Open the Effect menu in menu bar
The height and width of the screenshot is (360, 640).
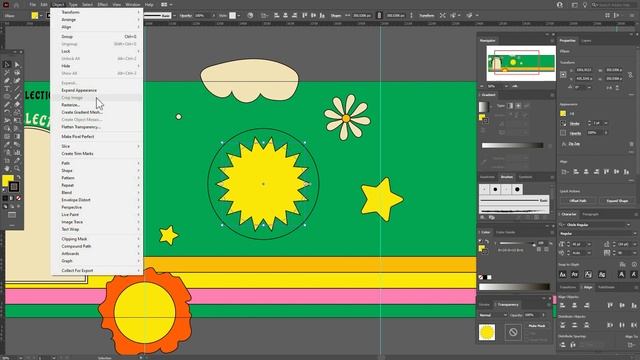[102, 4]
